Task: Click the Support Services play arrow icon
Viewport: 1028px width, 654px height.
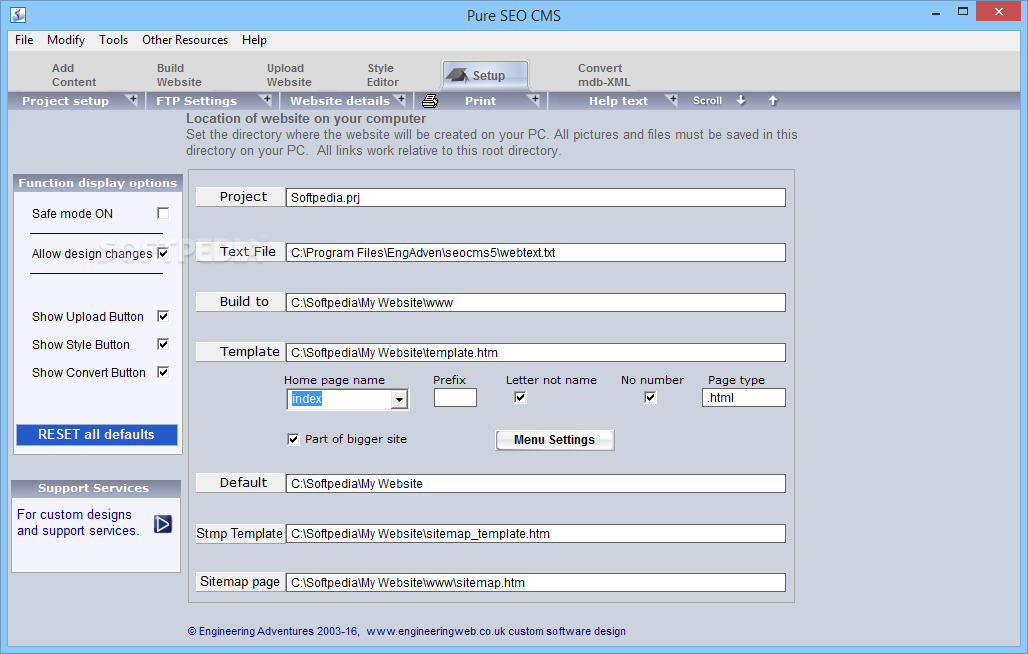Action: coord(163,524)
